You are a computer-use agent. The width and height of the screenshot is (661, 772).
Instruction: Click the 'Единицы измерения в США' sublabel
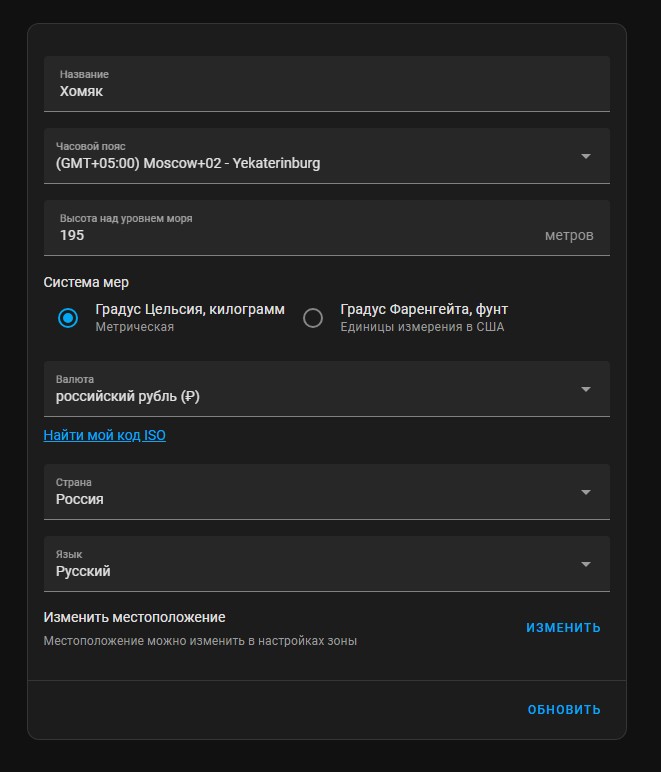coord(422,327)
